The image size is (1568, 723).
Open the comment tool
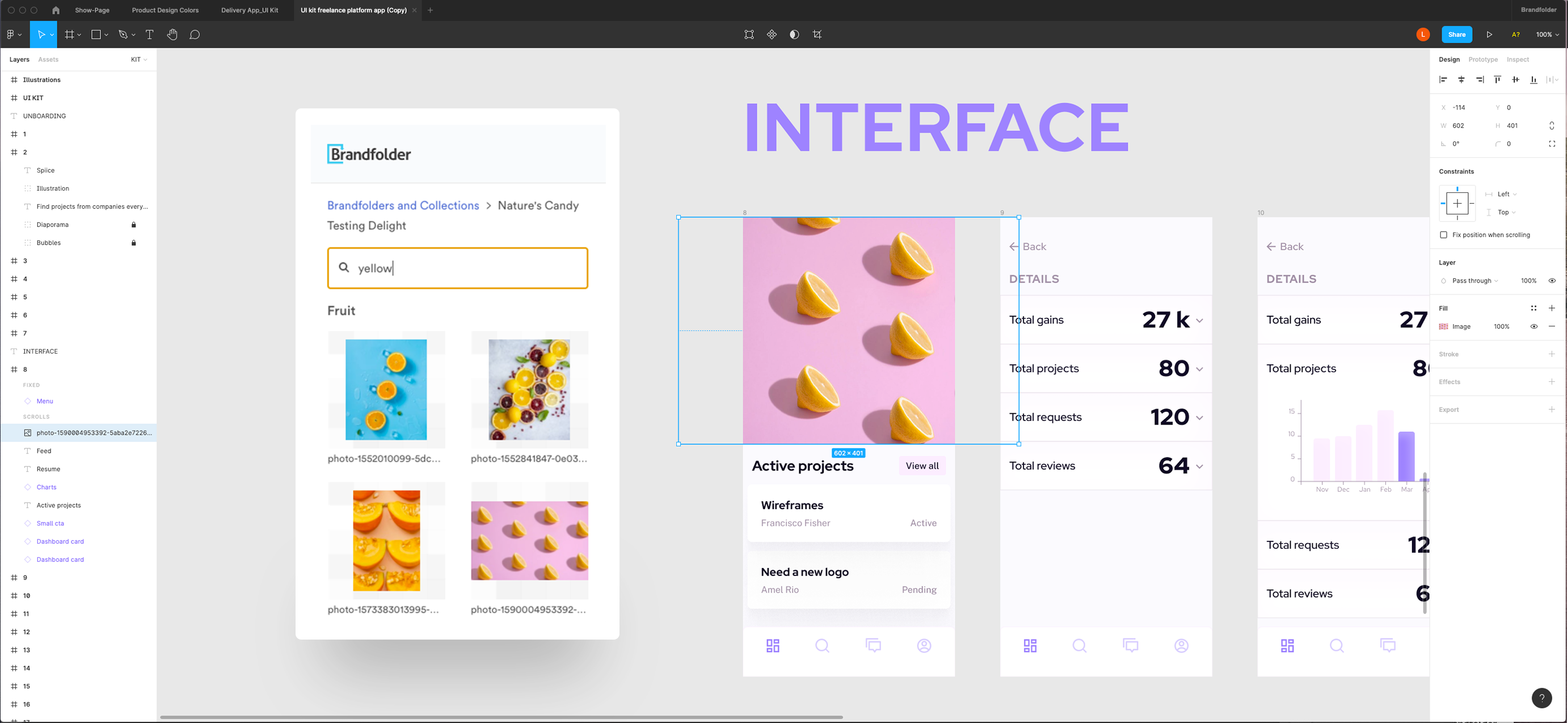(195, 34)
